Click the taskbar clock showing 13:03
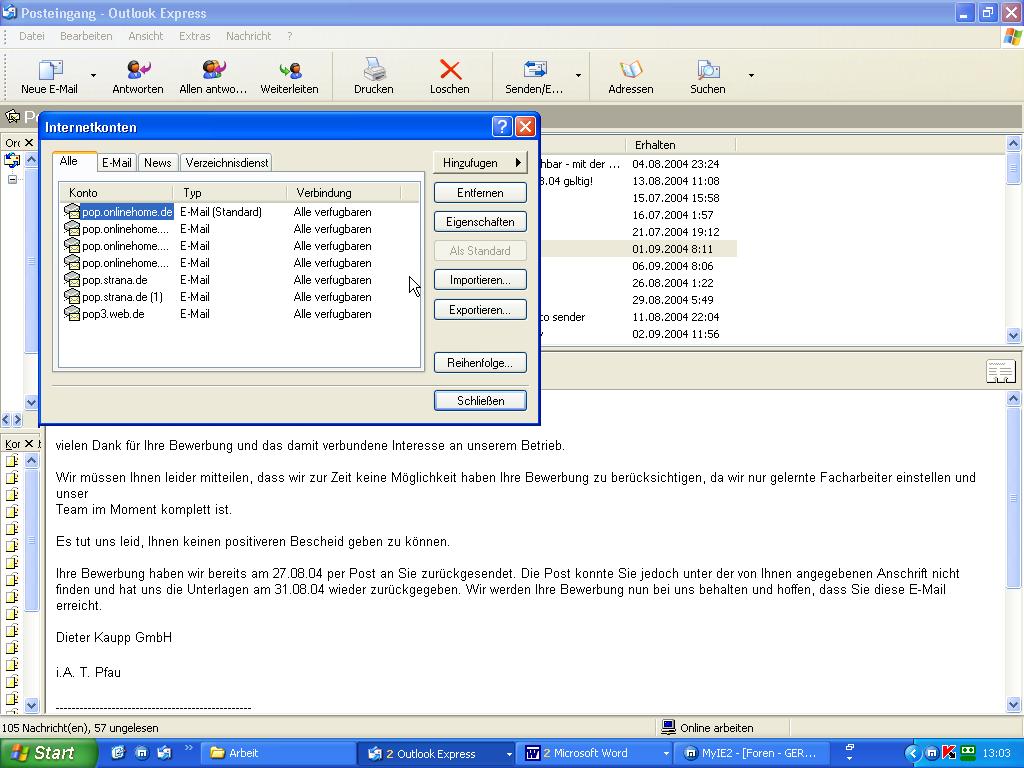This screenshot has width=1024, height=768. [x=997, y=754]
